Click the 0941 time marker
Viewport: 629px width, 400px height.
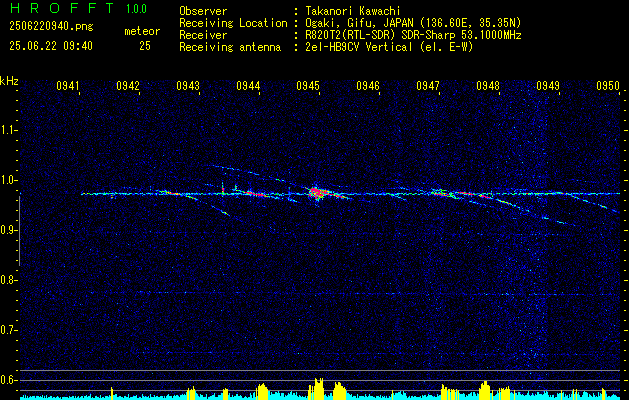click(67, 86)
